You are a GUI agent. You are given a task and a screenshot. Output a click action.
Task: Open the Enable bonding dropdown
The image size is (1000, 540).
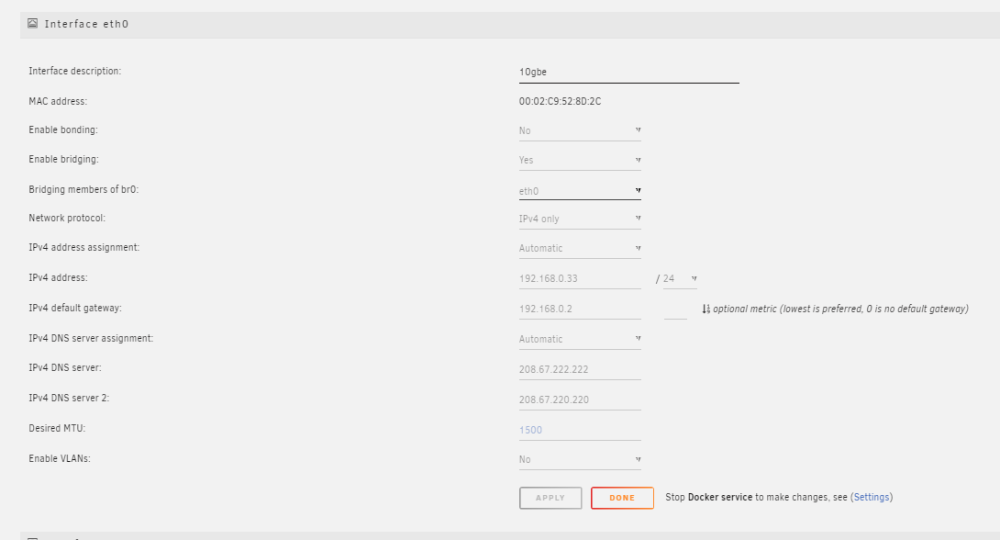click(x=580, y=131)
